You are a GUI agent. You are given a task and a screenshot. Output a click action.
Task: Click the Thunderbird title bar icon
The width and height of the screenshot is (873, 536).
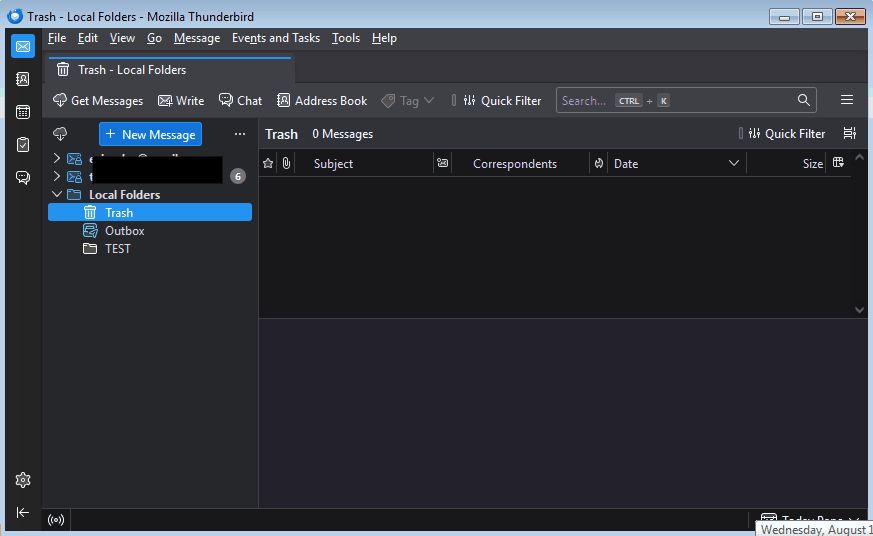15,16
